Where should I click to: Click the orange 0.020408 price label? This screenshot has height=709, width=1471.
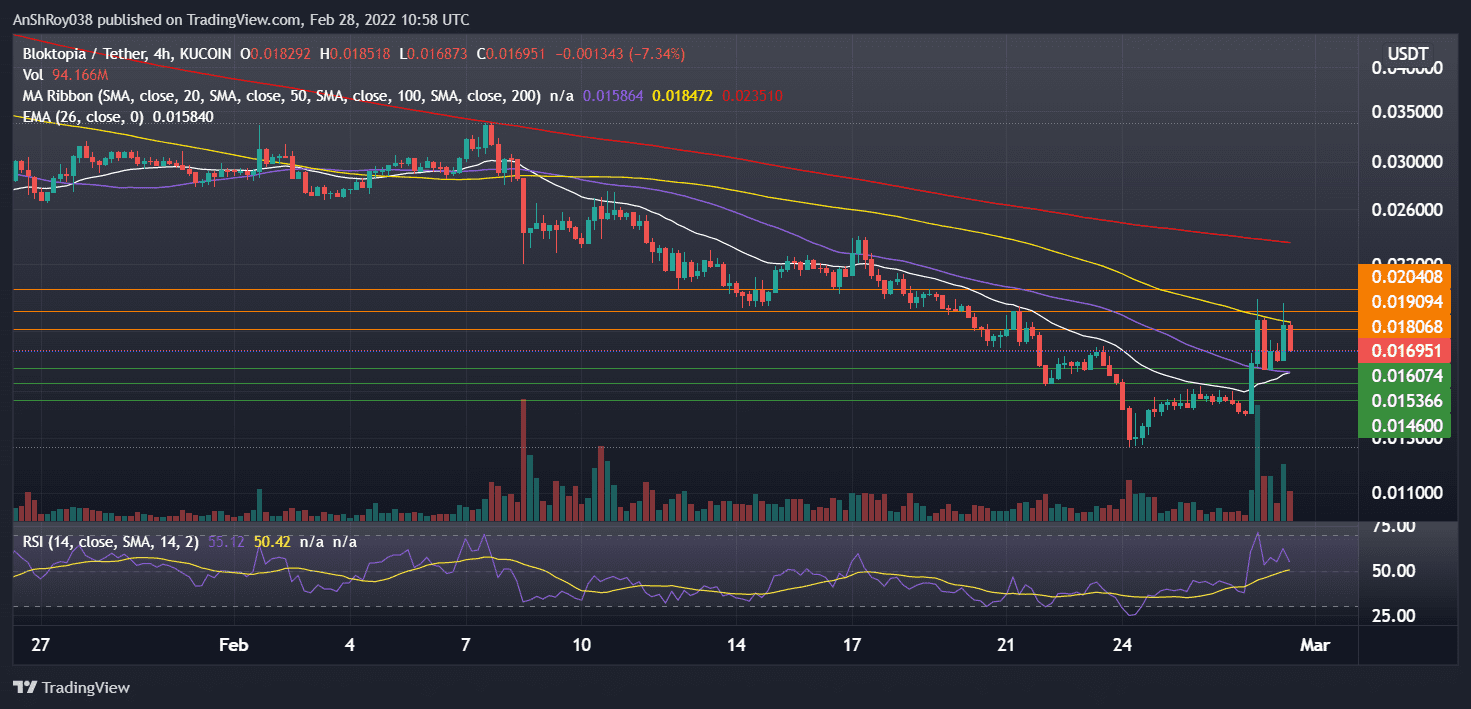click(x=1409, y=275)
